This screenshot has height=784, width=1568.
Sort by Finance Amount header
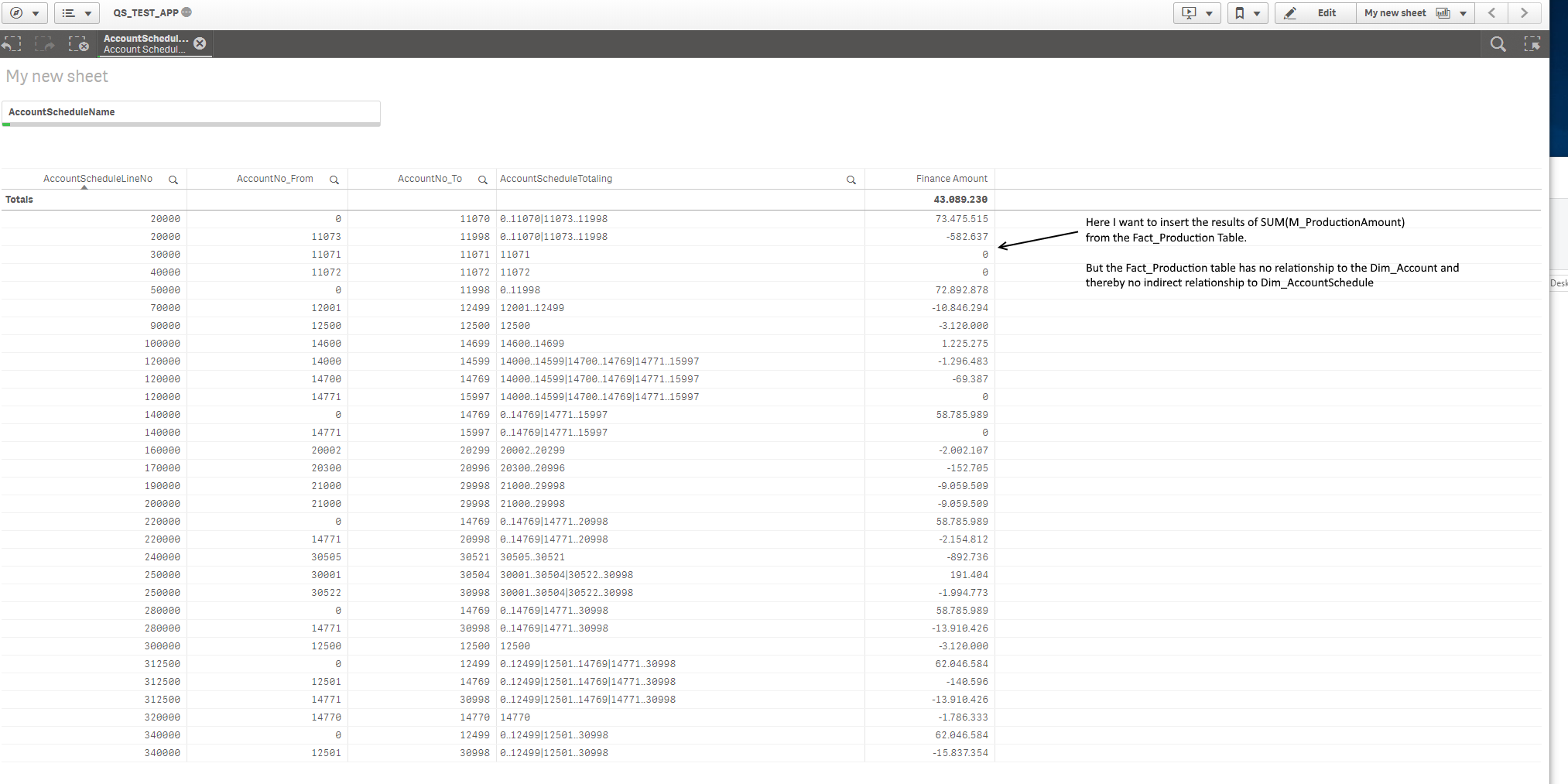952,179
